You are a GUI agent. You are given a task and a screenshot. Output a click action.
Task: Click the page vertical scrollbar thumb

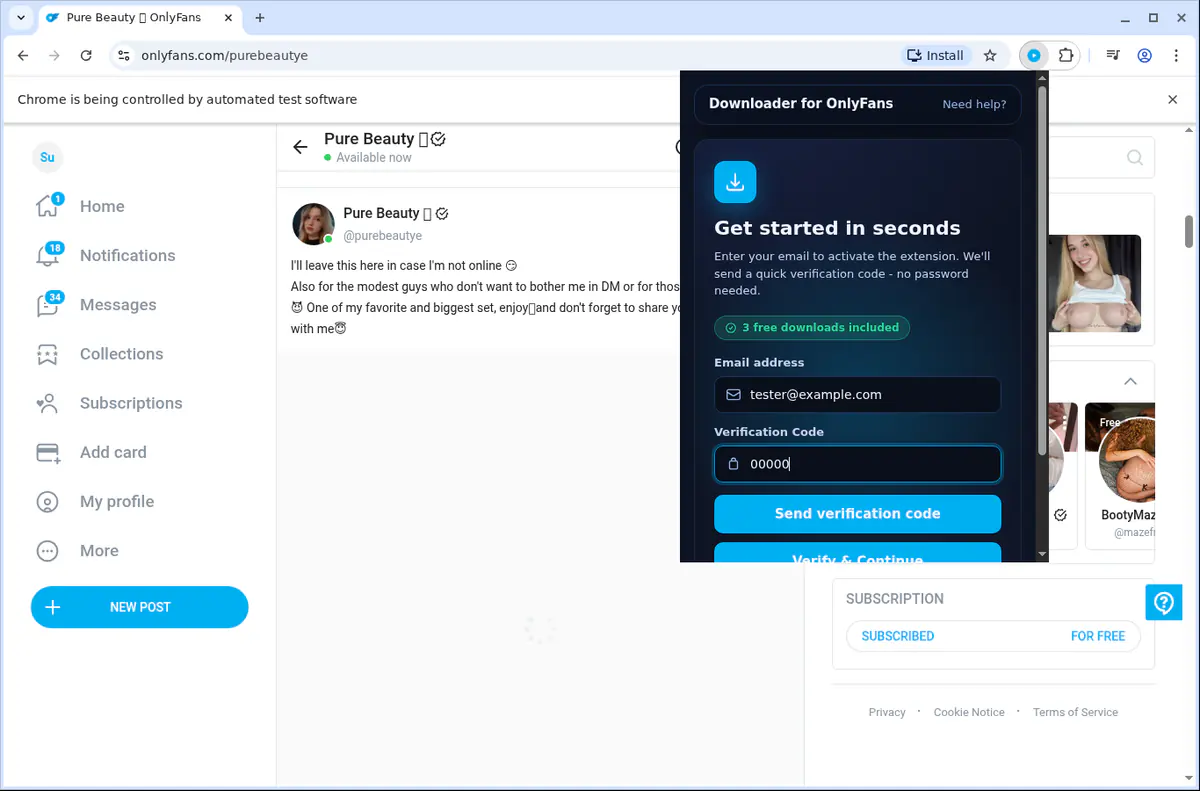(x=1190, y=231)
